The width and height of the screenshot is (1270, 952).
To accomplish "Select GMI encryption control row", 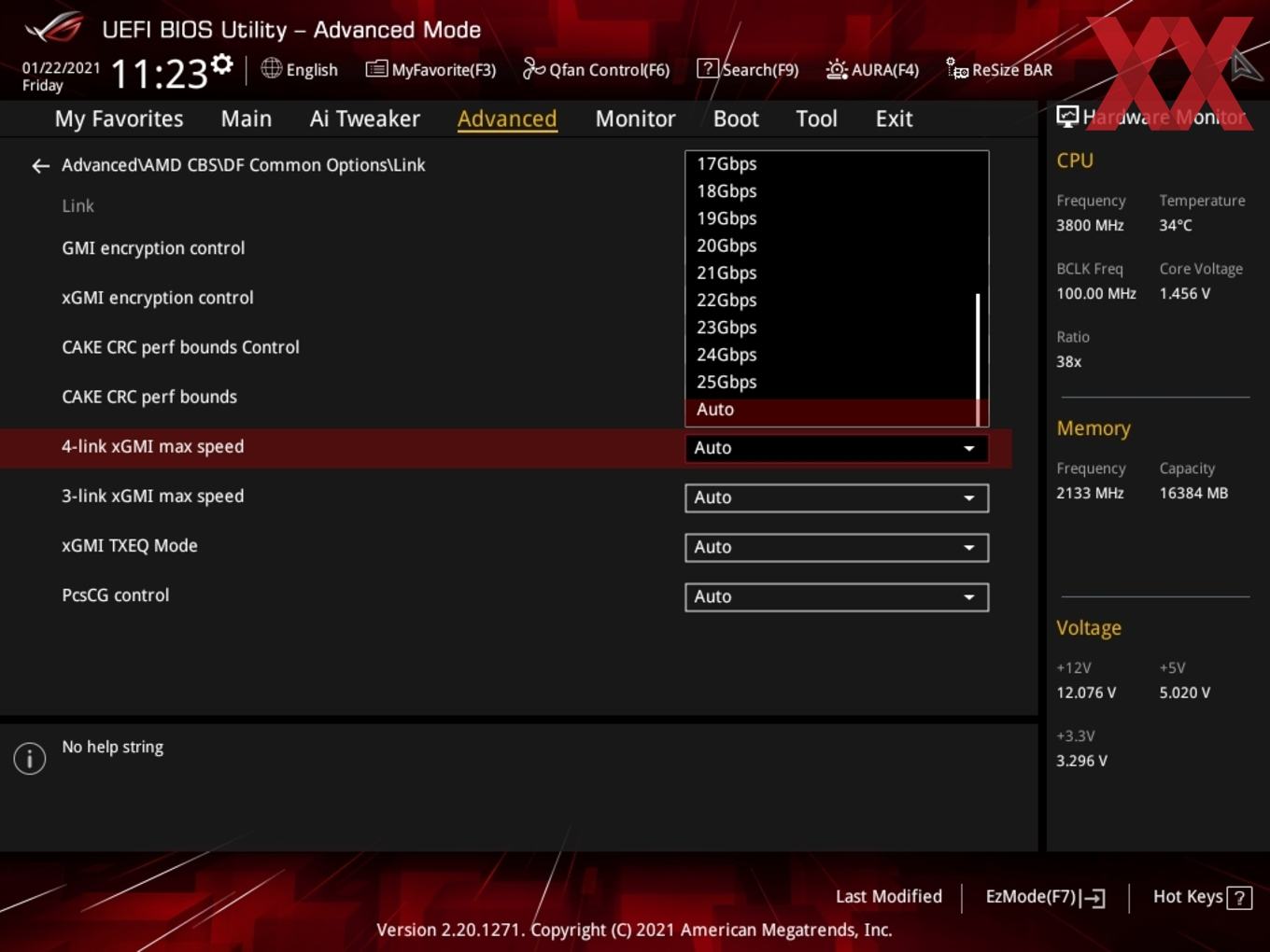I will (153, 248).
